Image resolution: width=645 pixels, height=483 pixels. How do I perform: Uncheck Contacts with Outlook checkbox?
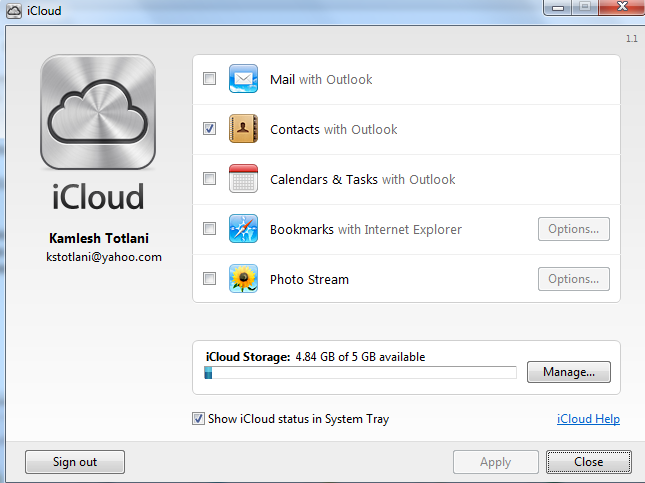pos(209,129)
